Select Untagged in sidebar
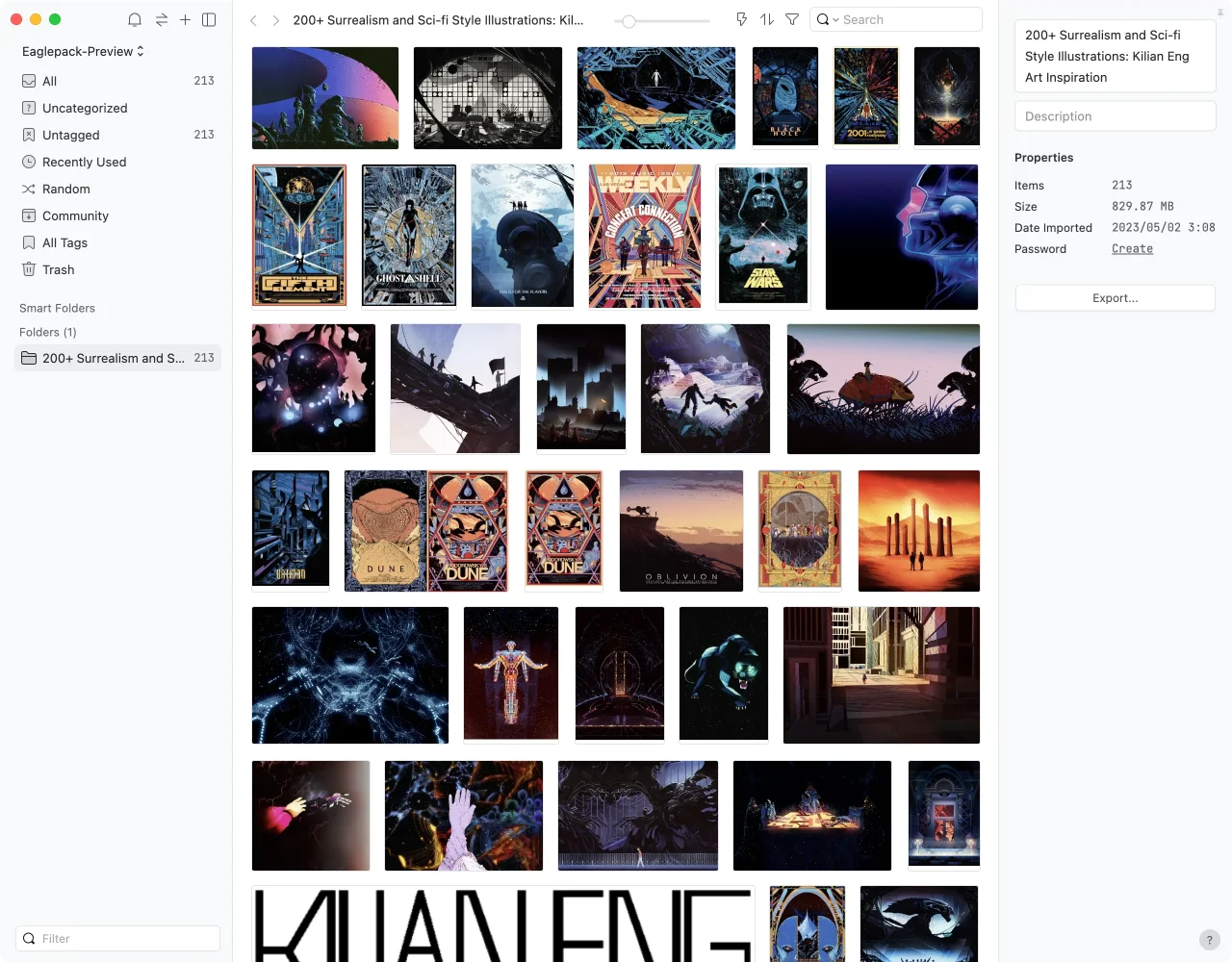 117,135
